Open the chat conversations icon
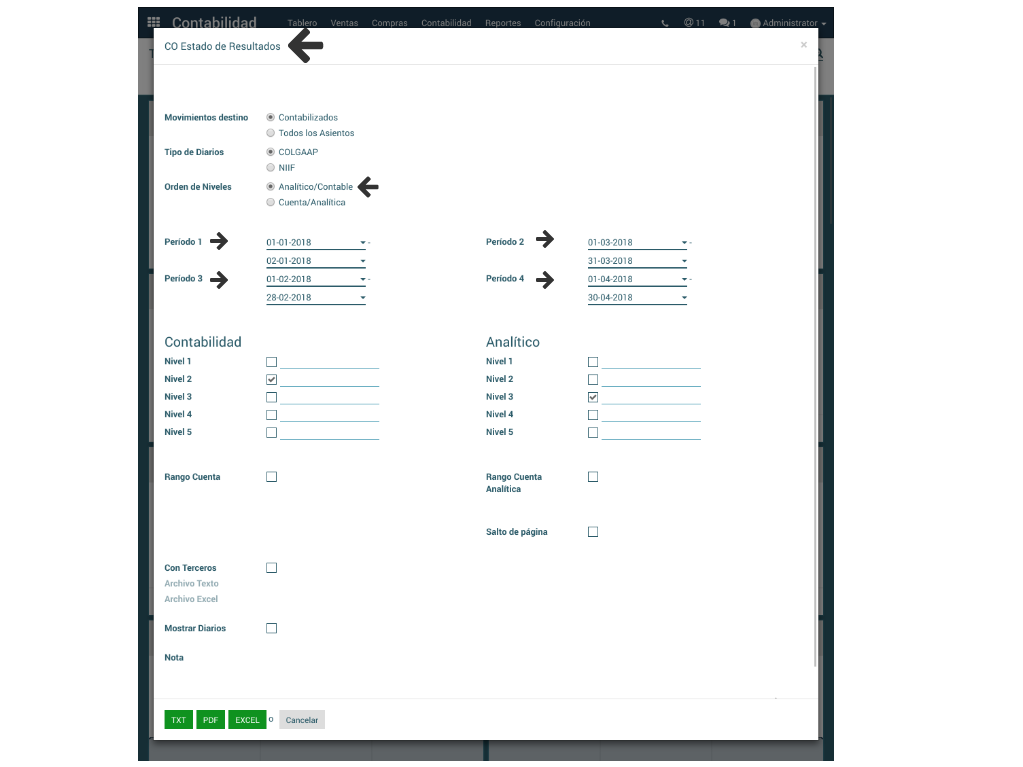 pos(727,23)
